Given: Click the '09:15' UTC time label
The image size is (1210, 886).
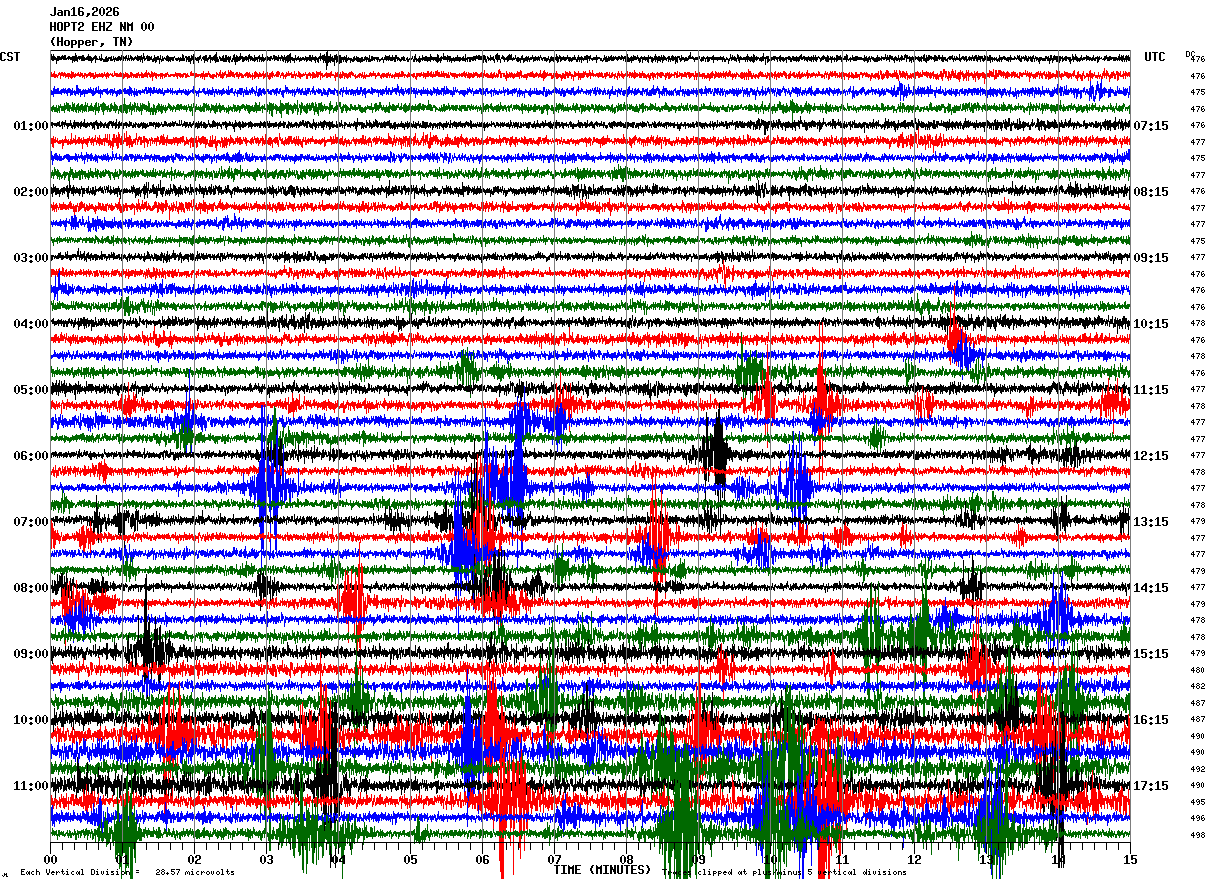Looking at the screenshot, I should point(1151,258).
